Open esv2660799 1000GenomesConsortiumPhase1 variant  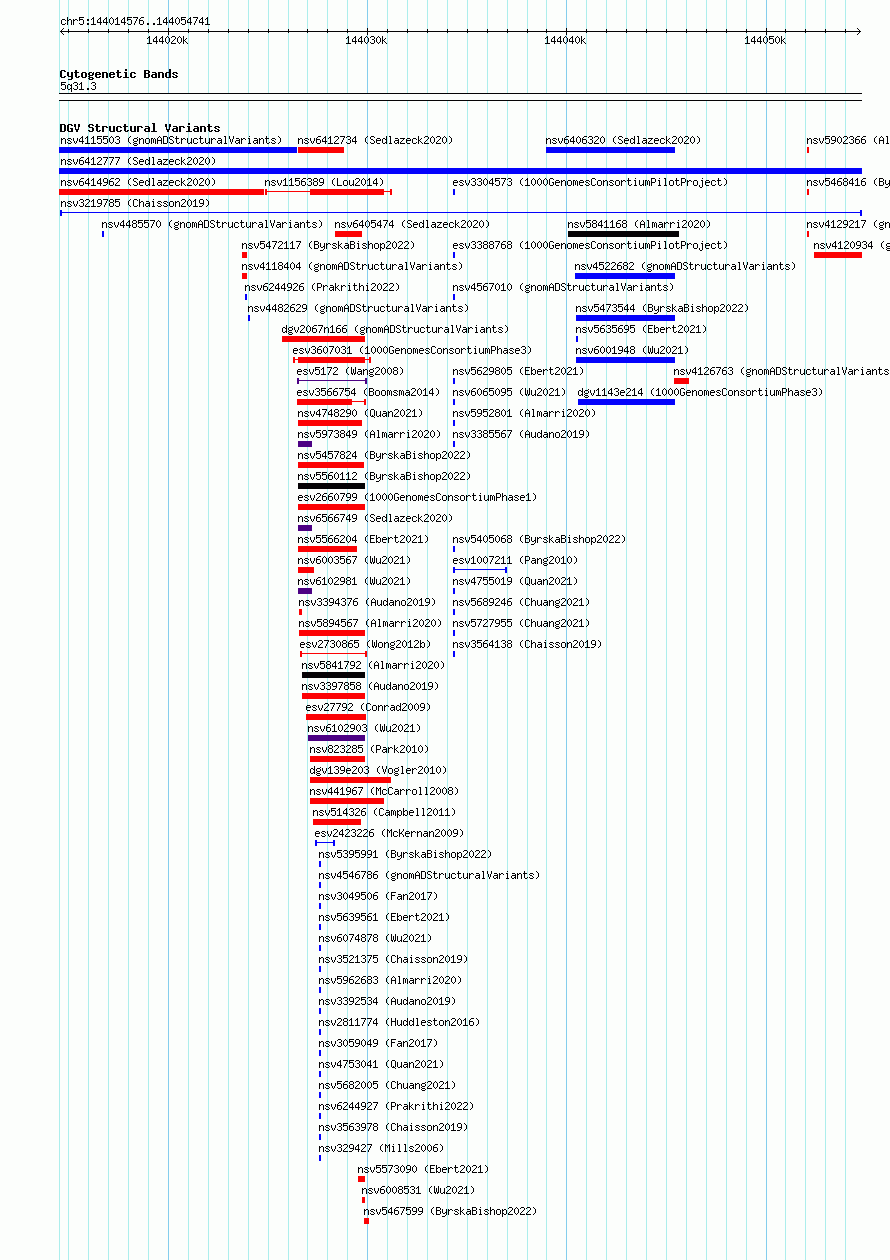coord(417,497)
